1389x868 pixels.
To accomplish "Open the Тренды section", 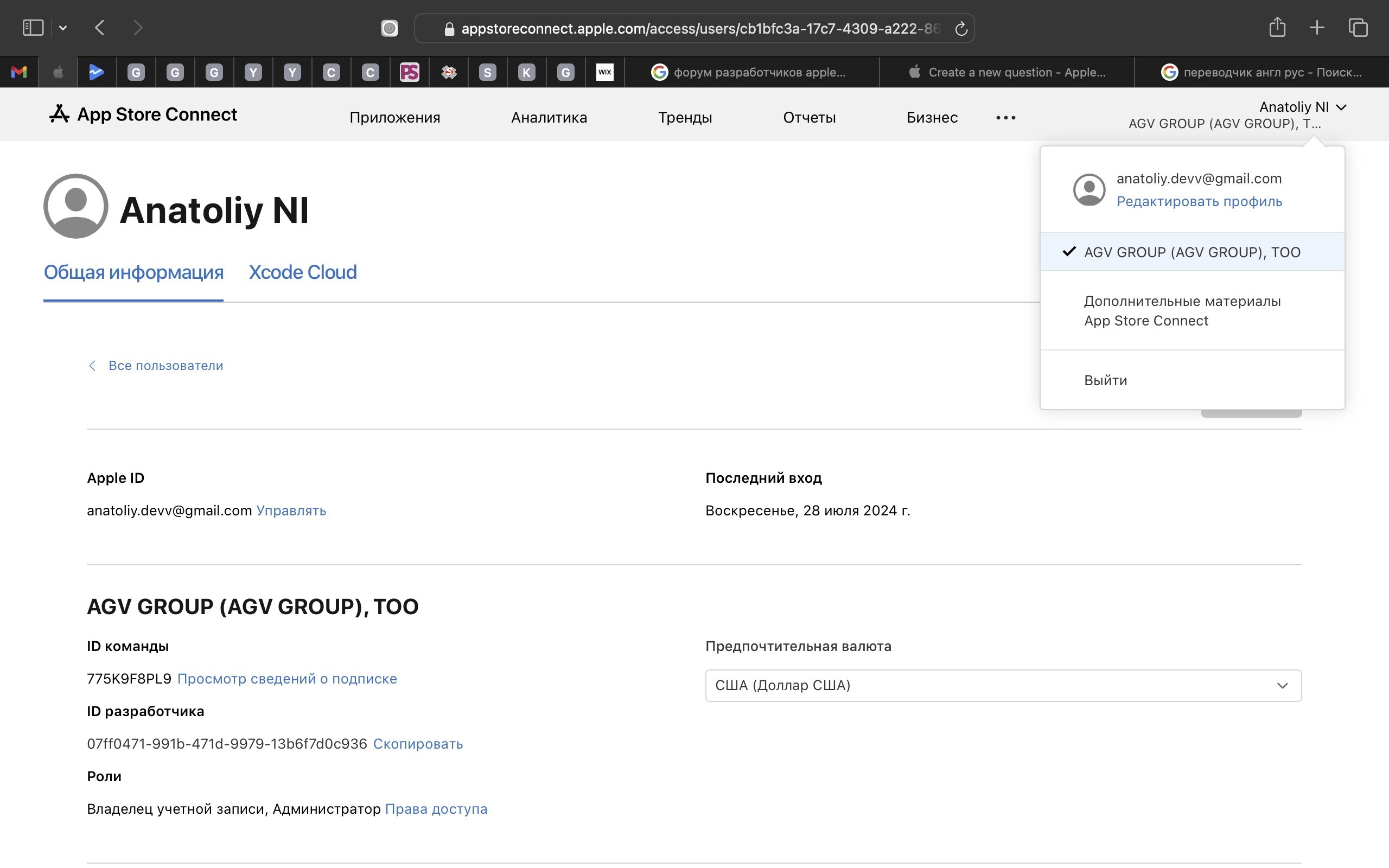I will (685, 118).
